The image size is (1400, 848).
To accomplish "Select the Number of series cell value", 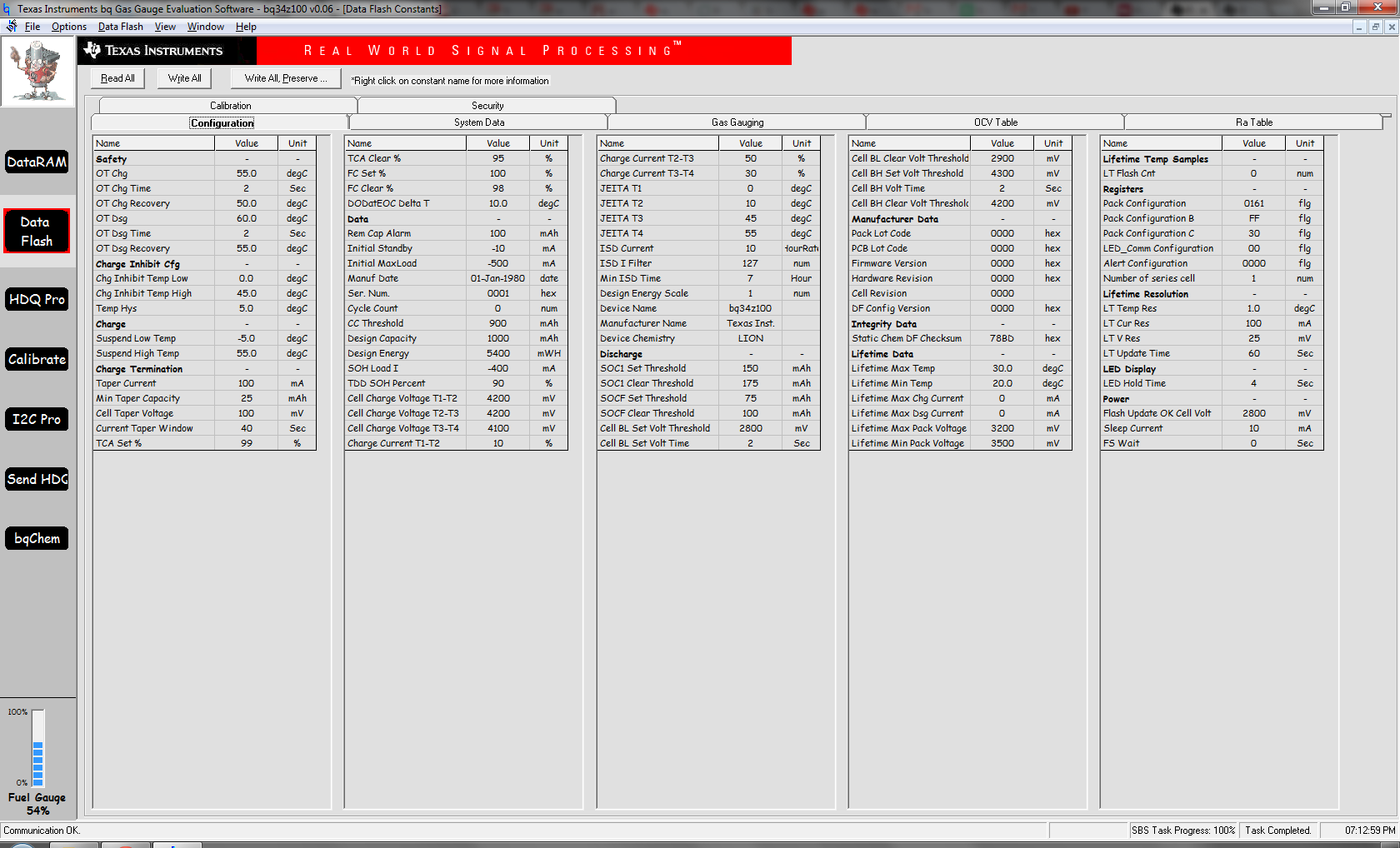I will pyautogui.click(x=1254, y=278).
